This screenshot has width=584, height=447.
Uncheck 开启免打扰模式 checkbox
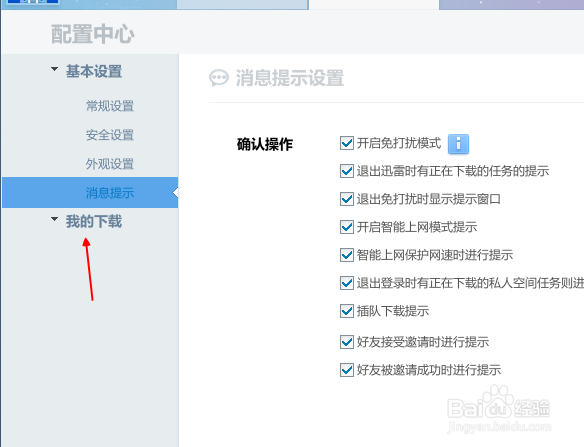347,143
